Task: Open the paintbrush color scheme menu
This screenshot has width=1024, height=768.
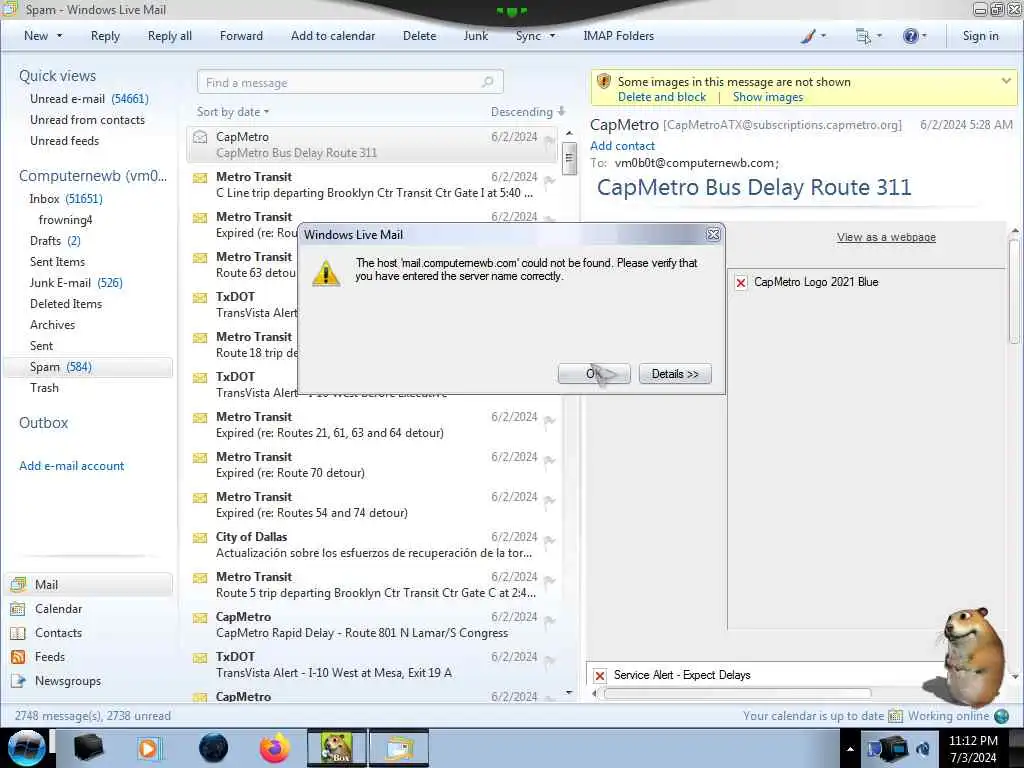Action: tap(813, 36)
